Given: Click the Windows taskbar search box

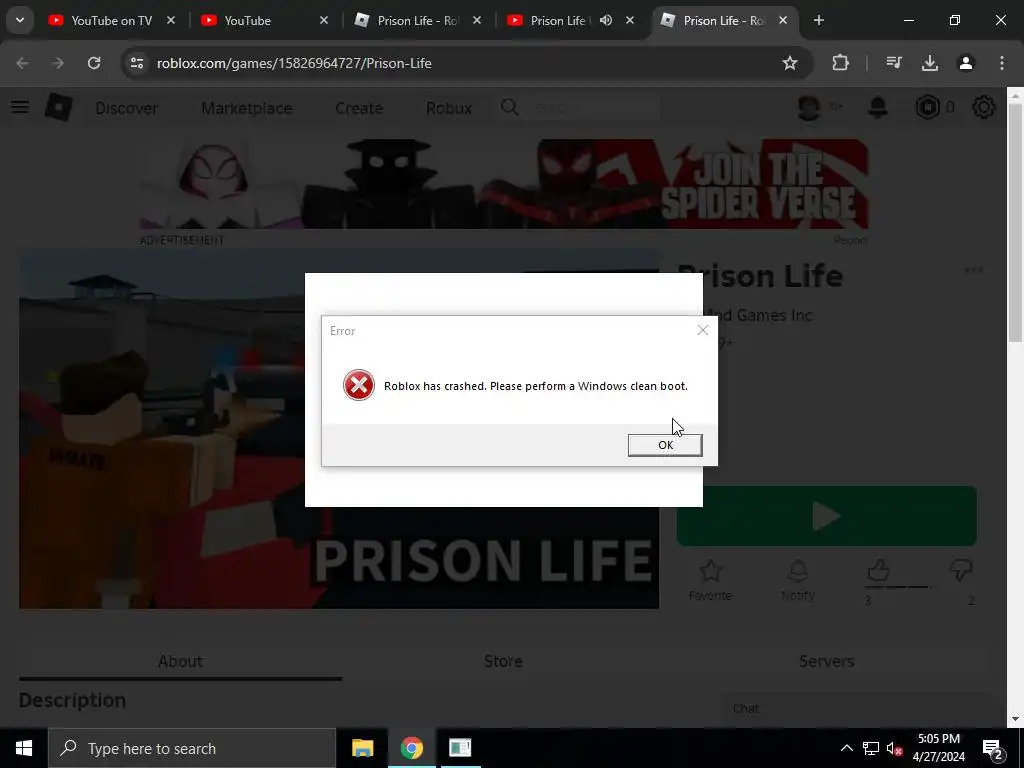Looking at the screenshot, I should 192,748.
